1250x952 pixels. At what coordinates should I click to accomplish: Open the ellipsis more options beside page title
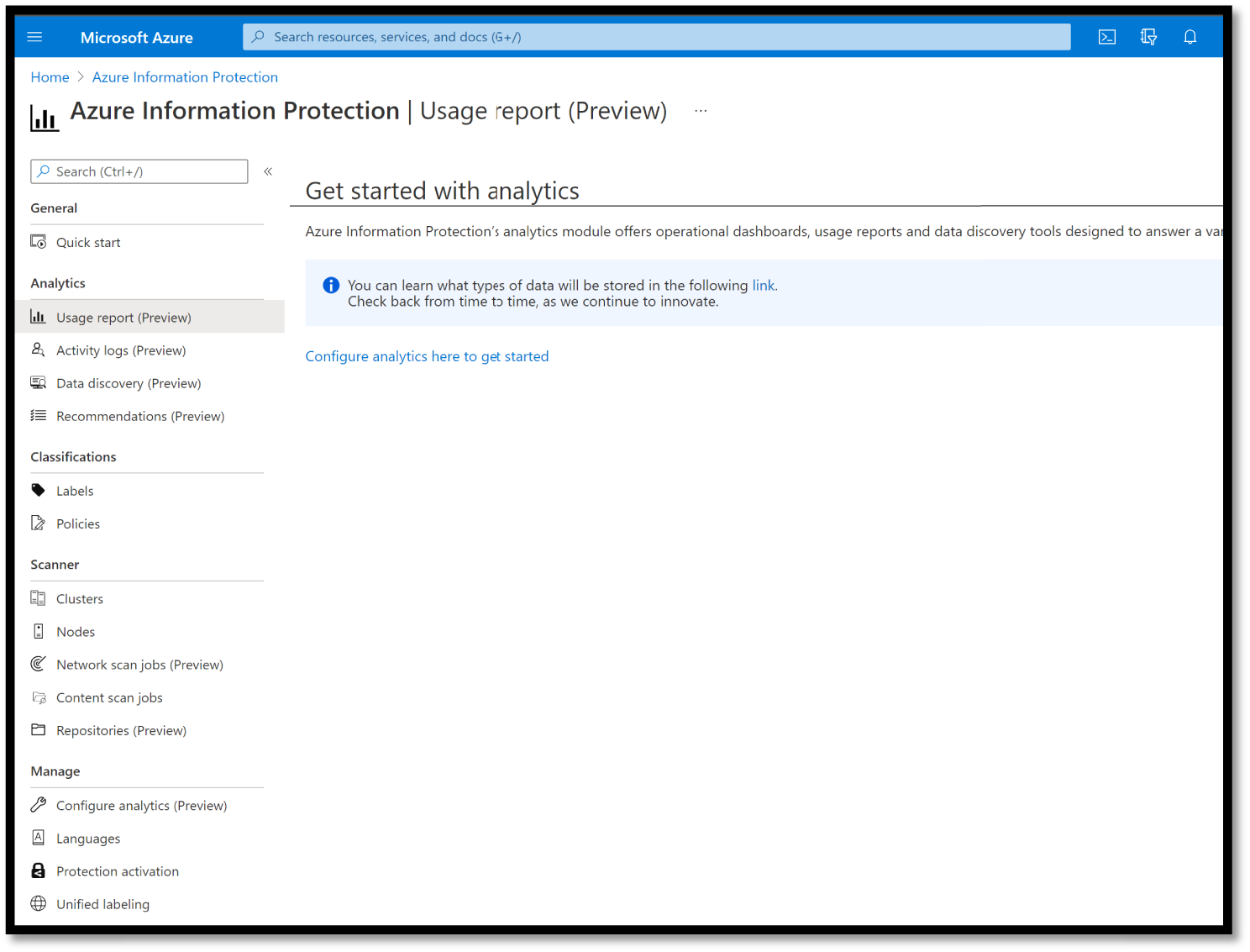coord(701,111)
